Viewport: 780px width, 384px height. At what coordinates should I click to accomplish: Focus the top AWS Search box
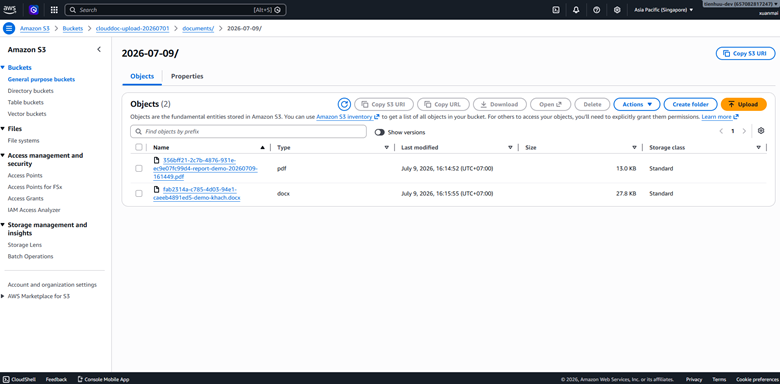pyautogui.click(x=176, y=9)
